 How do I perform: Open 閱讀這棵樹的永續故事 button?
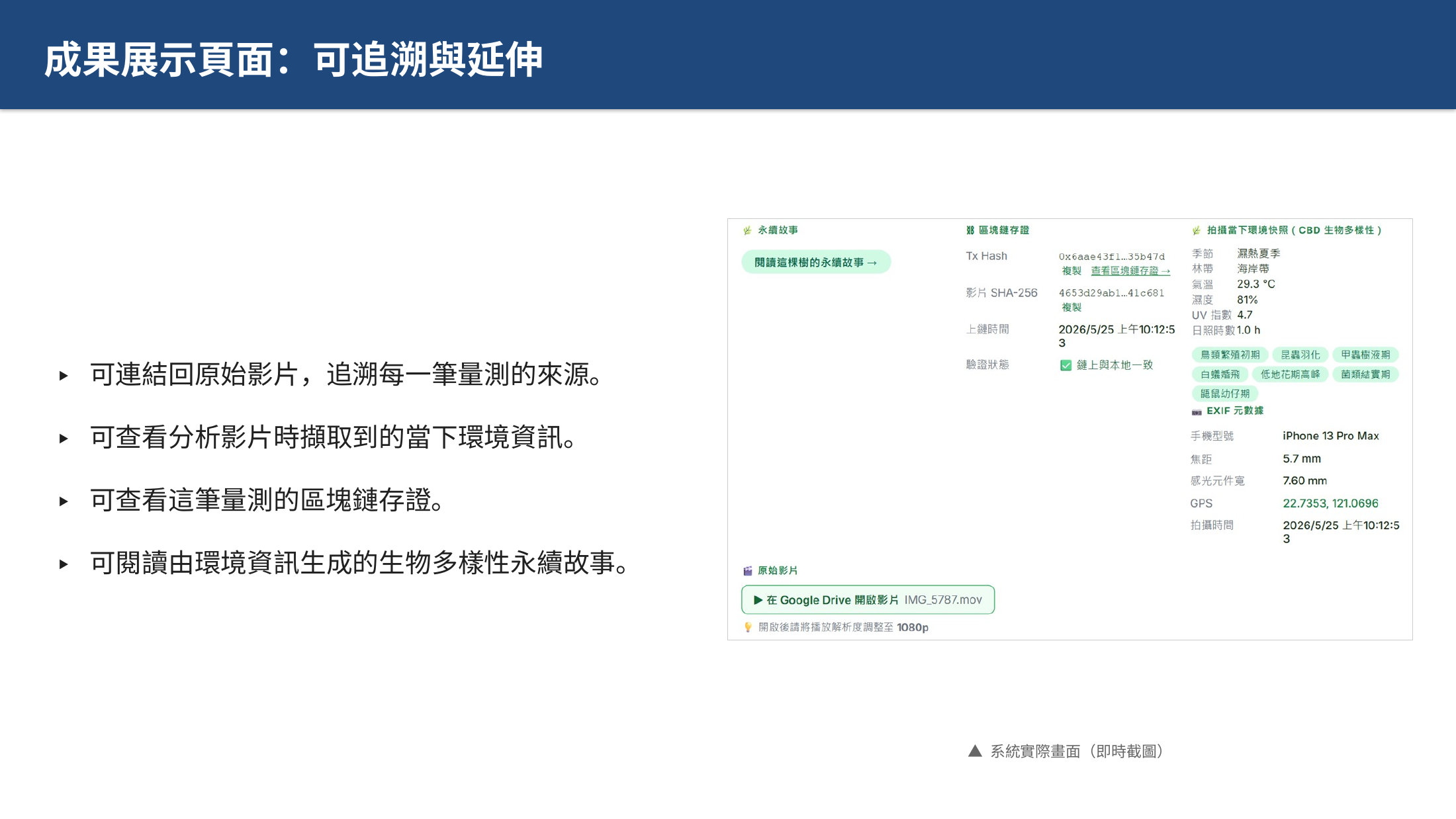pyautogui.click(x=816, y=262)
